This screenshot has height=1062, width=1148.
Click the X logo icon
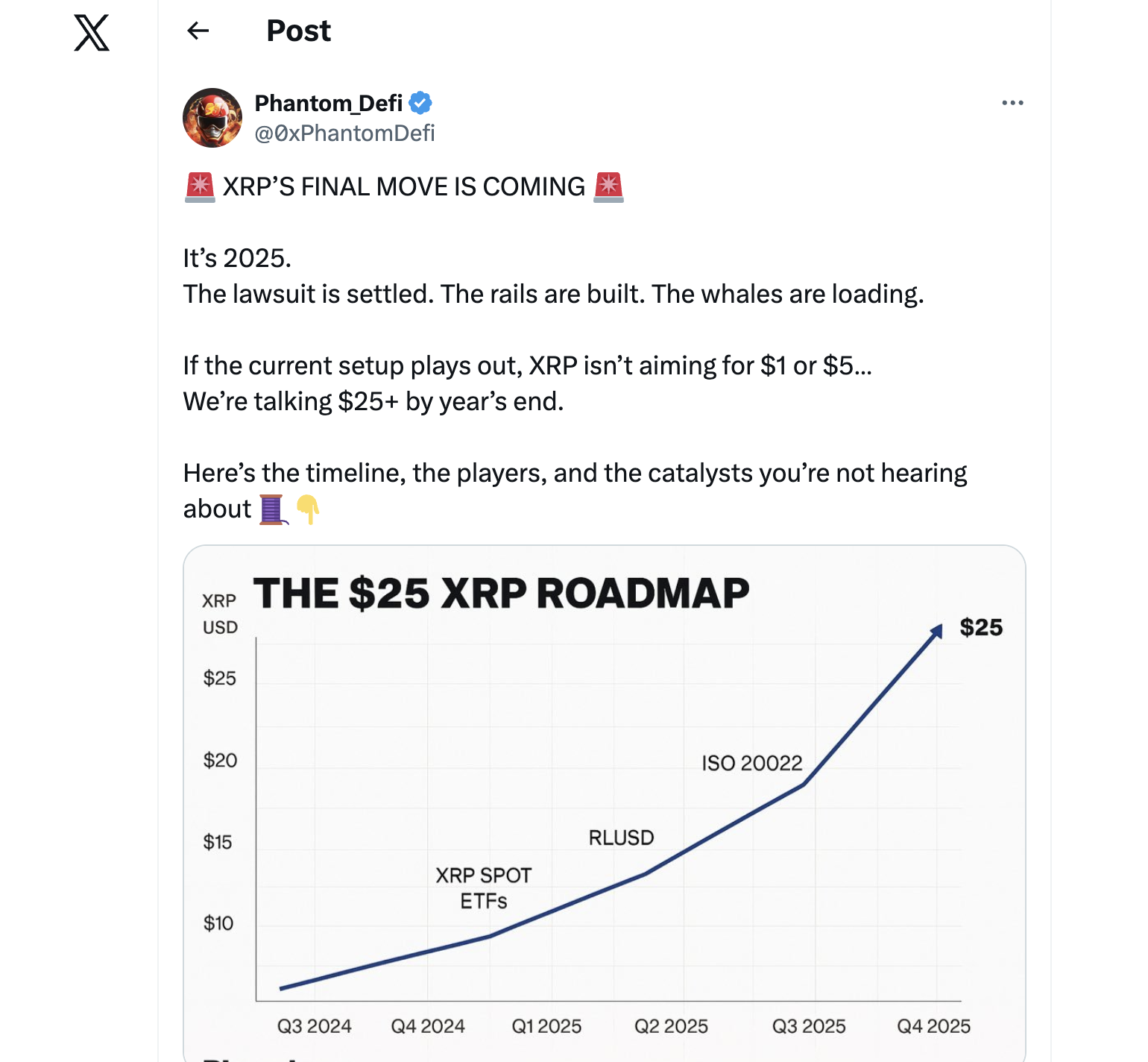tap(92, 33)
